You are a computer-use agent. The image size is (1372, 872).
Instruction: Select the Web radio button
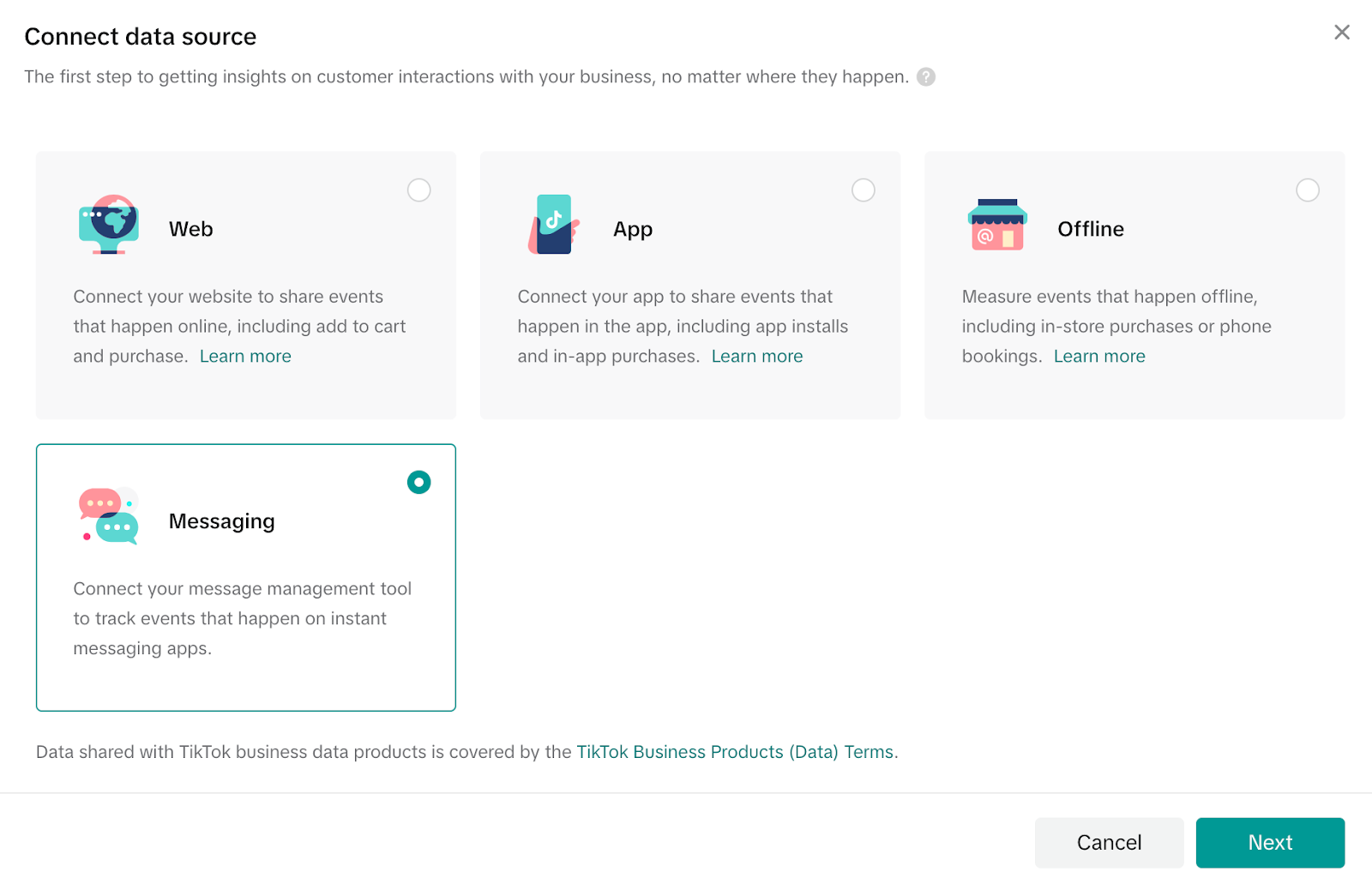pyautogui.click(x=419, y=190)
